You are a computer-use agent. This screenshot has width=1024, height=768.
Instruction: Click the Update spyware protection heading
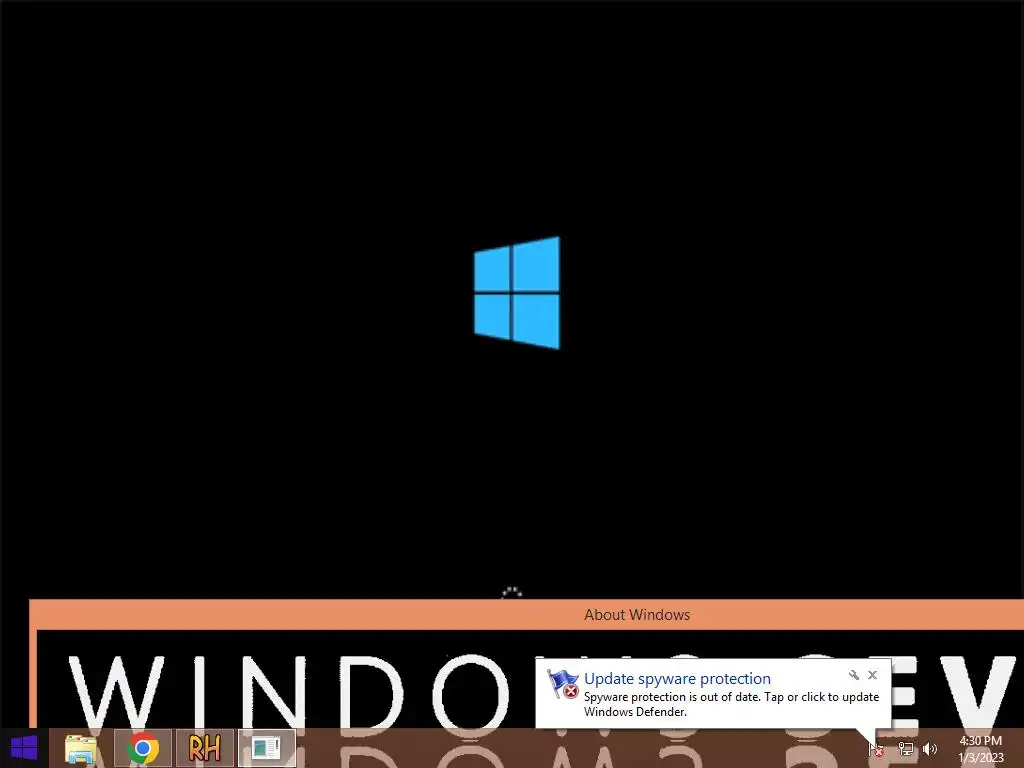click(677, 679)
